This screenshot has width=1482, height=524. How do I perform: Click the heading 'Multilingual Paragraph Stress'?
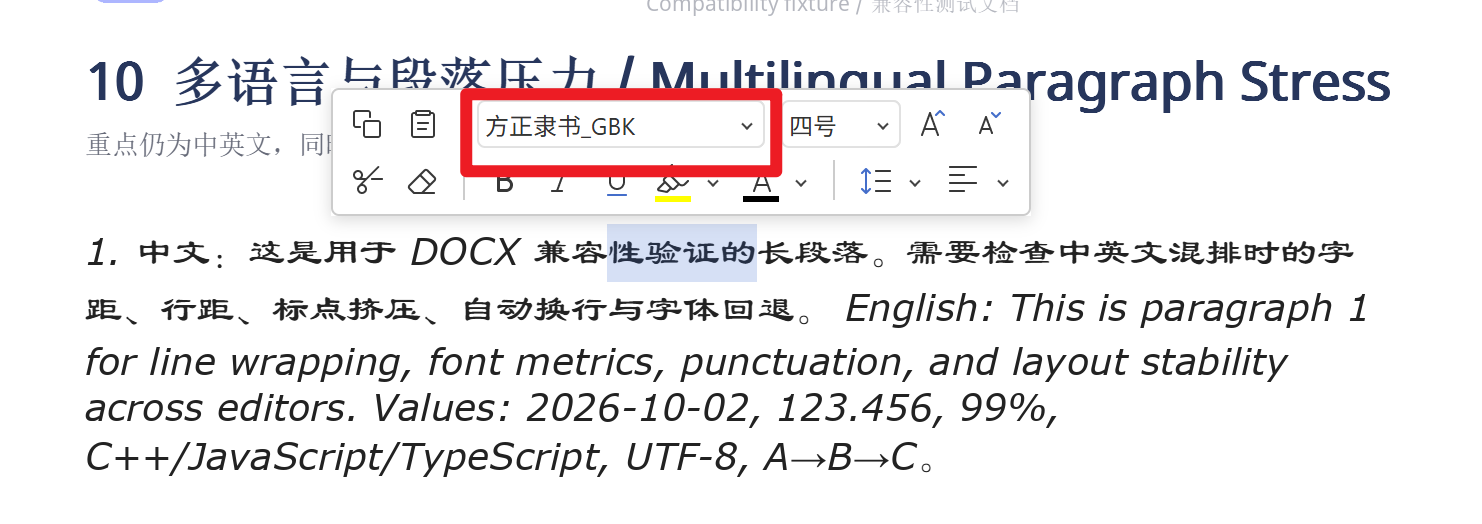click(1021, 83)
